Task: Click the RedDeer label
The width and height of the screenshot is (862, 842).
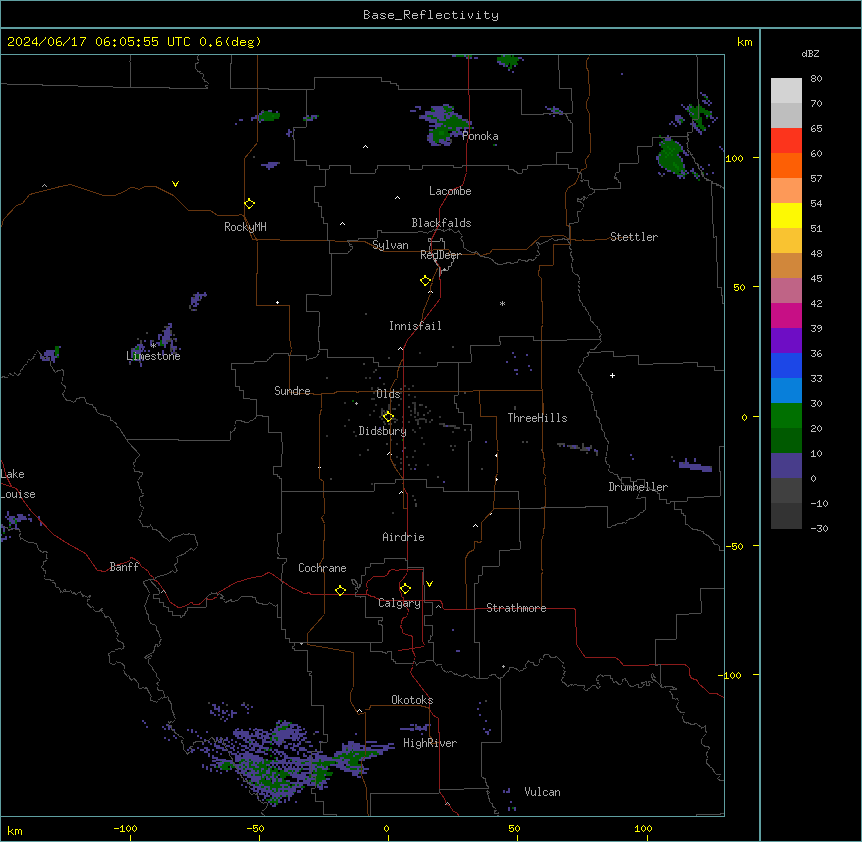Action: 440,255
